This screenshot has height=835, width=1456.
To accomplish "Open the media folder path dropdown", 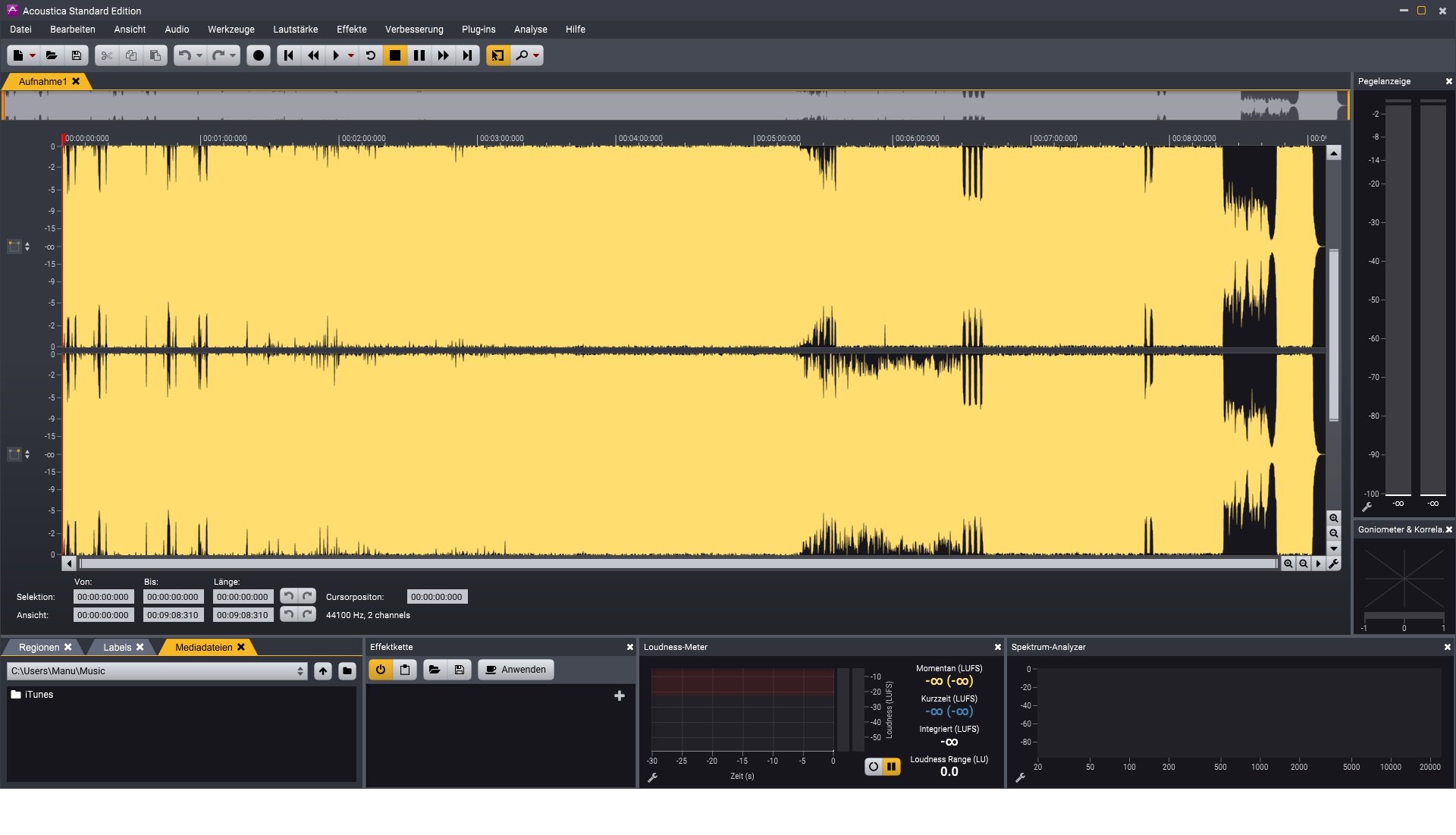I will [300, 671].
